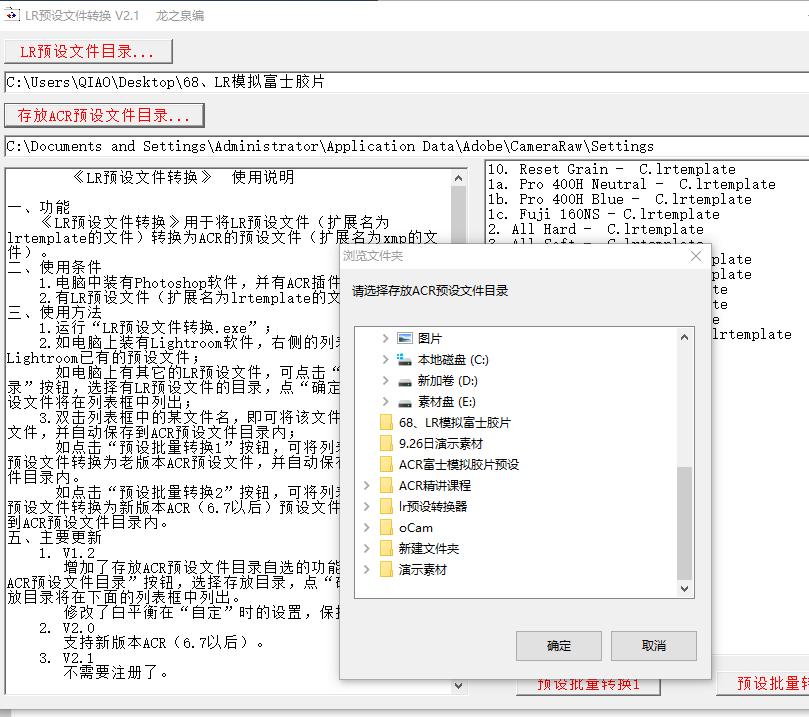Confirm folder choice with 确定 button
Image resolution: width=809 pixels, height=717 pixels.
pos(557,646)
